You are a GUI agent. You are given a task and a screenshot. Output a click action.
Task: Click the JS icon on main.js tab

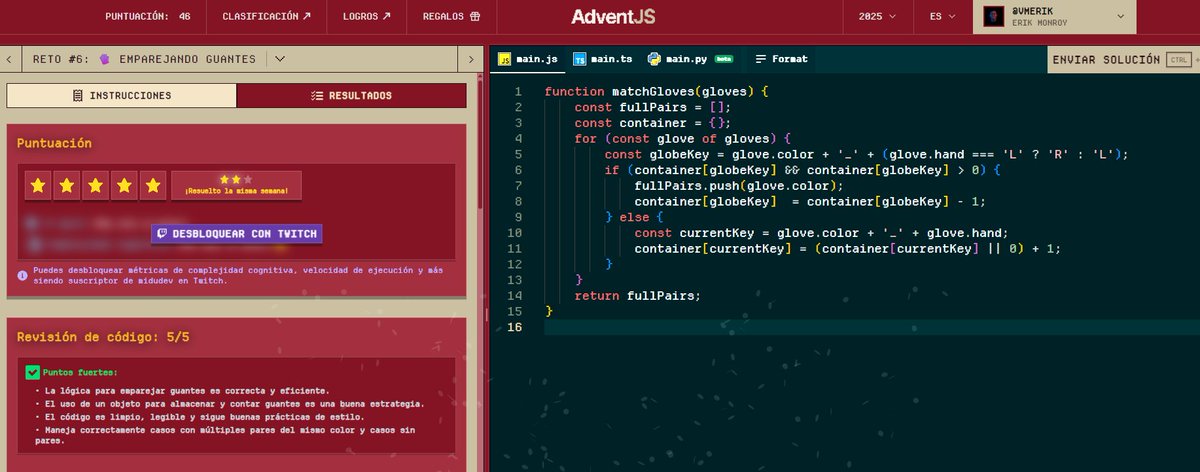coord(506,59)
